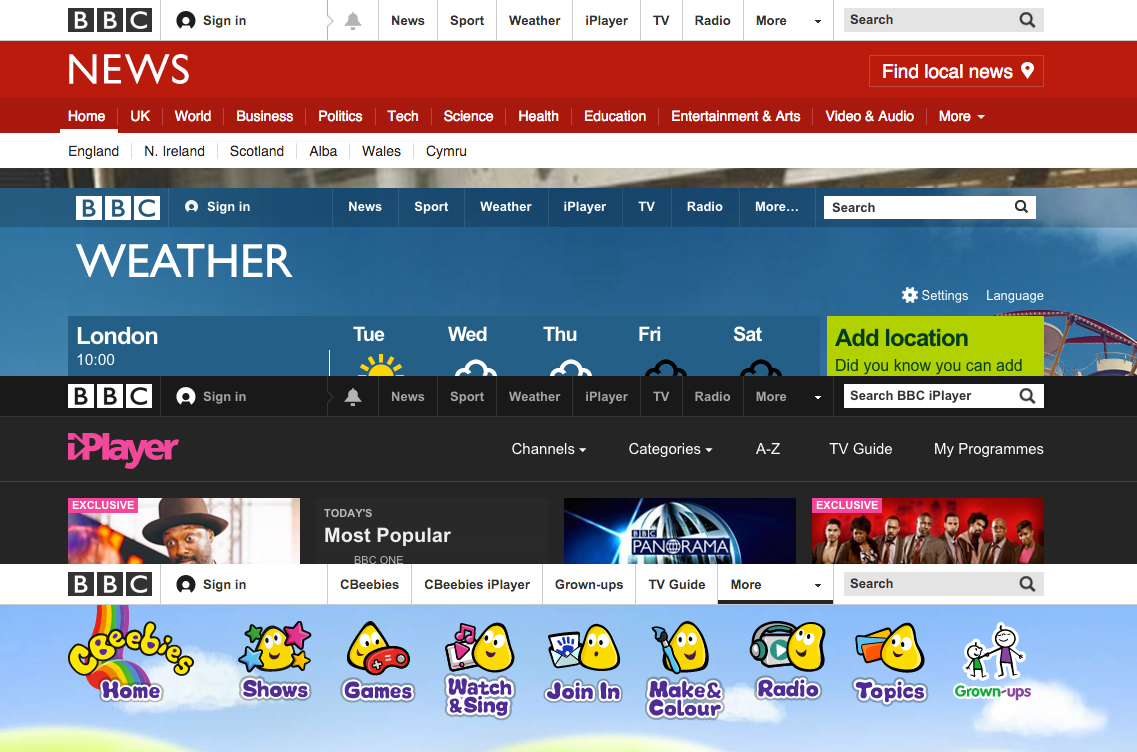Image resolution: width=1137 pixels, height=752 pixels.
Task: Click the Find local news button
Action: (x=955, y=71)
